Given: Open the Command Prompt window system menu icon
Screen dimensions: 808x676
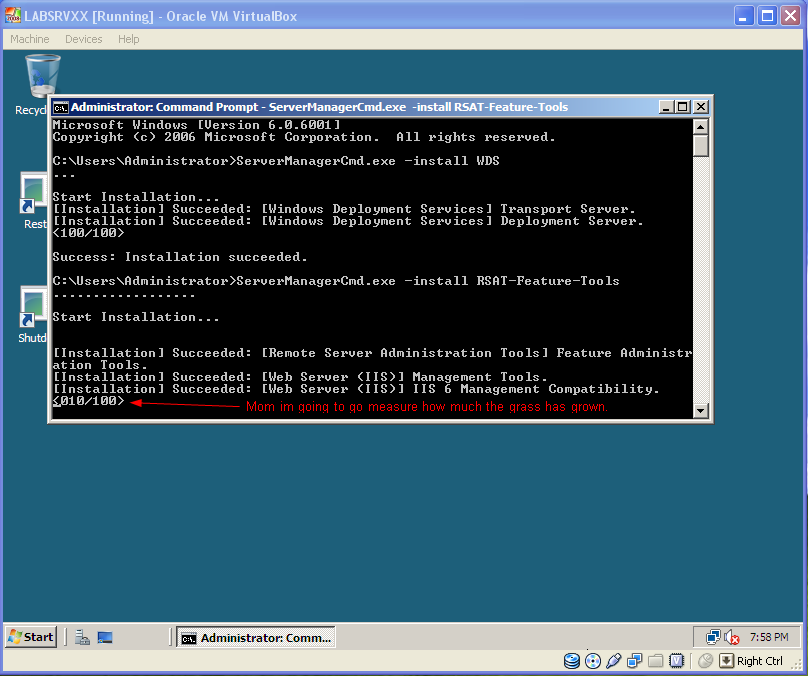Looking at the screenshot, I should pyautogui.click(x=61, y=107).
